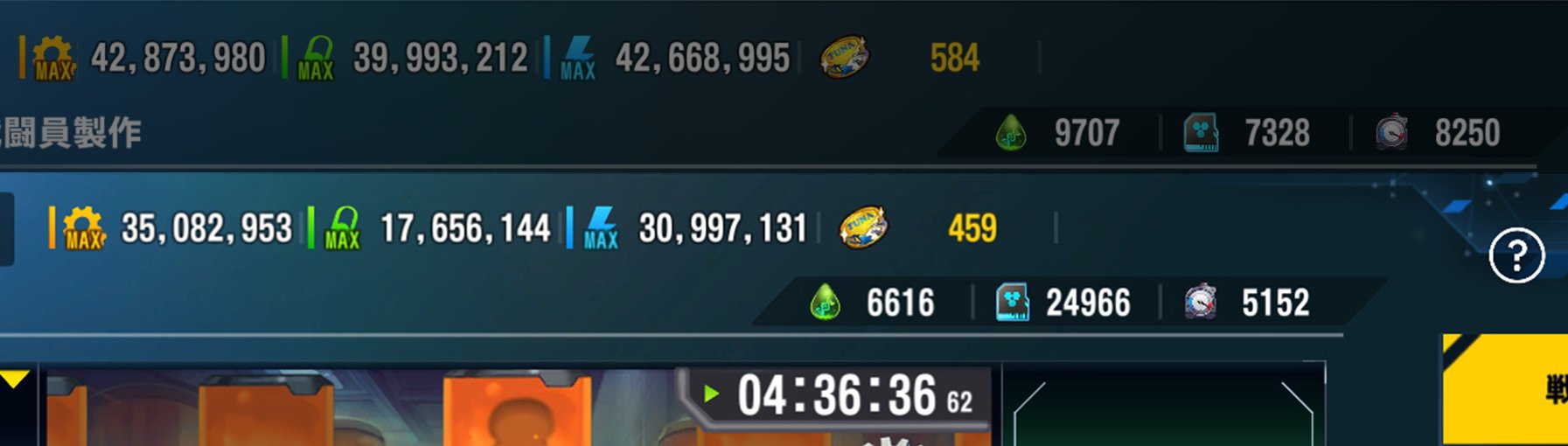The width and height of the screenshot is (1568, 446).
Task: Click the orange gear MAX icon beside 35,082,953
Action: coord(84,228)
